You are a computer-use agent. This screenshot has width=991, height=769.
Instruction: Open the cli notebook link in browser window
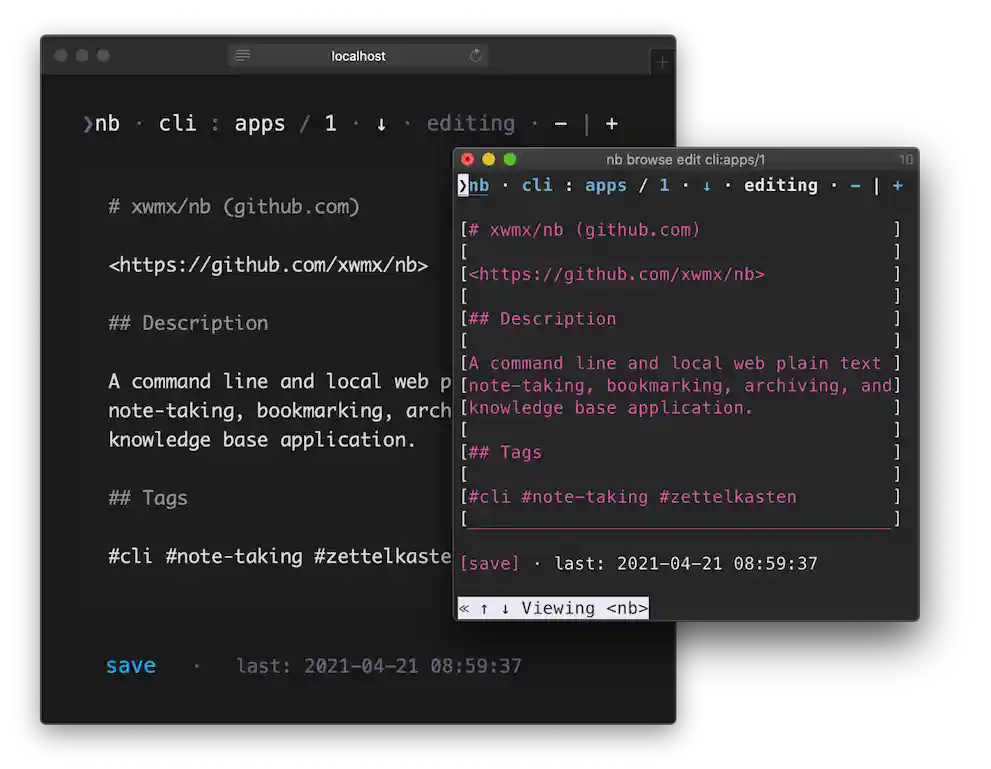[x=178, y=123]
